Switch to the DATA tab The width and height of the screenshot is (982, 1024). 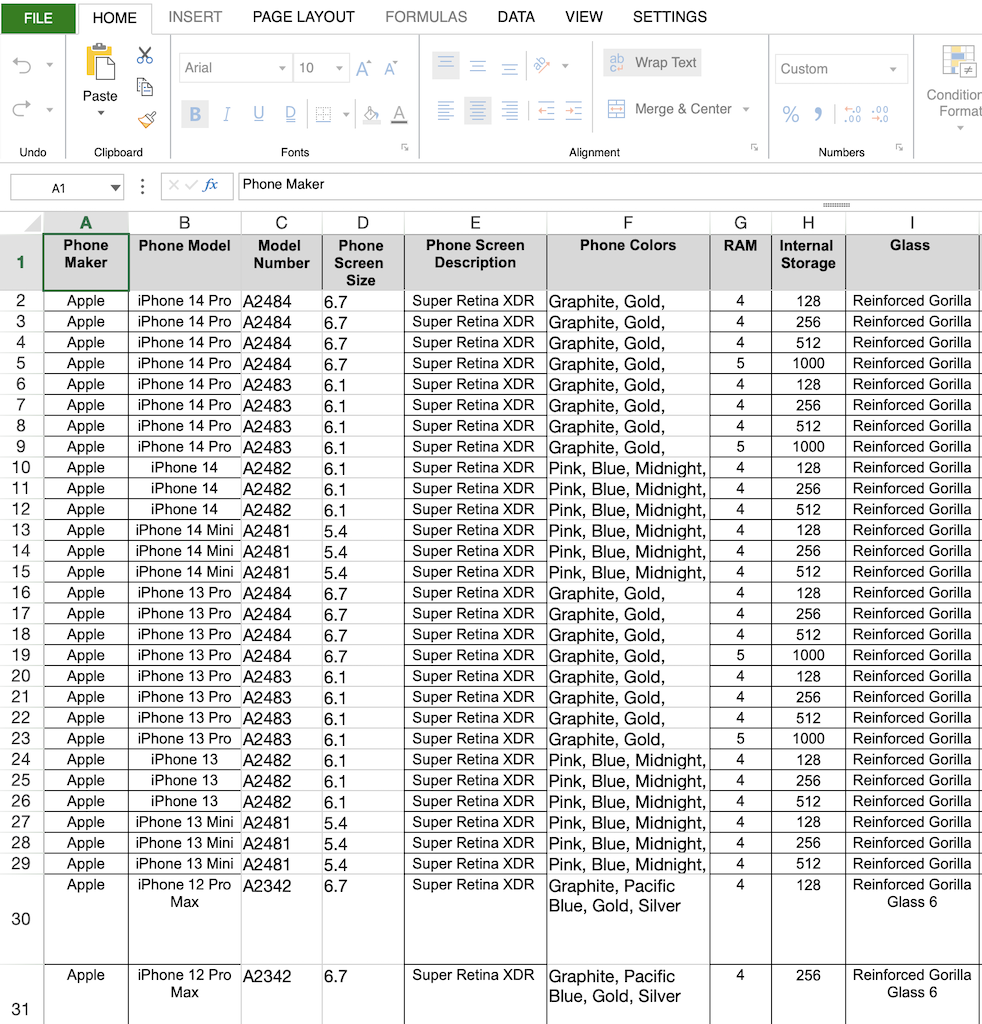coord(516,17)
